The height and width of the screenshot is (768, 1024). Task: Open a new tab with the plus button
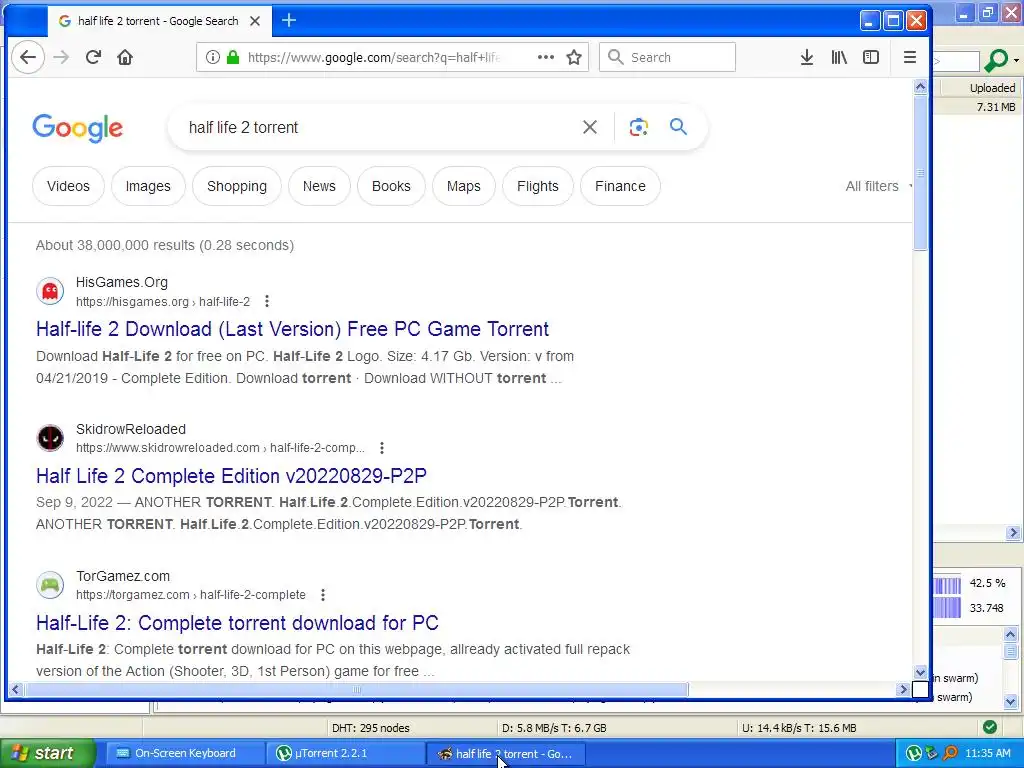[289, 20]
